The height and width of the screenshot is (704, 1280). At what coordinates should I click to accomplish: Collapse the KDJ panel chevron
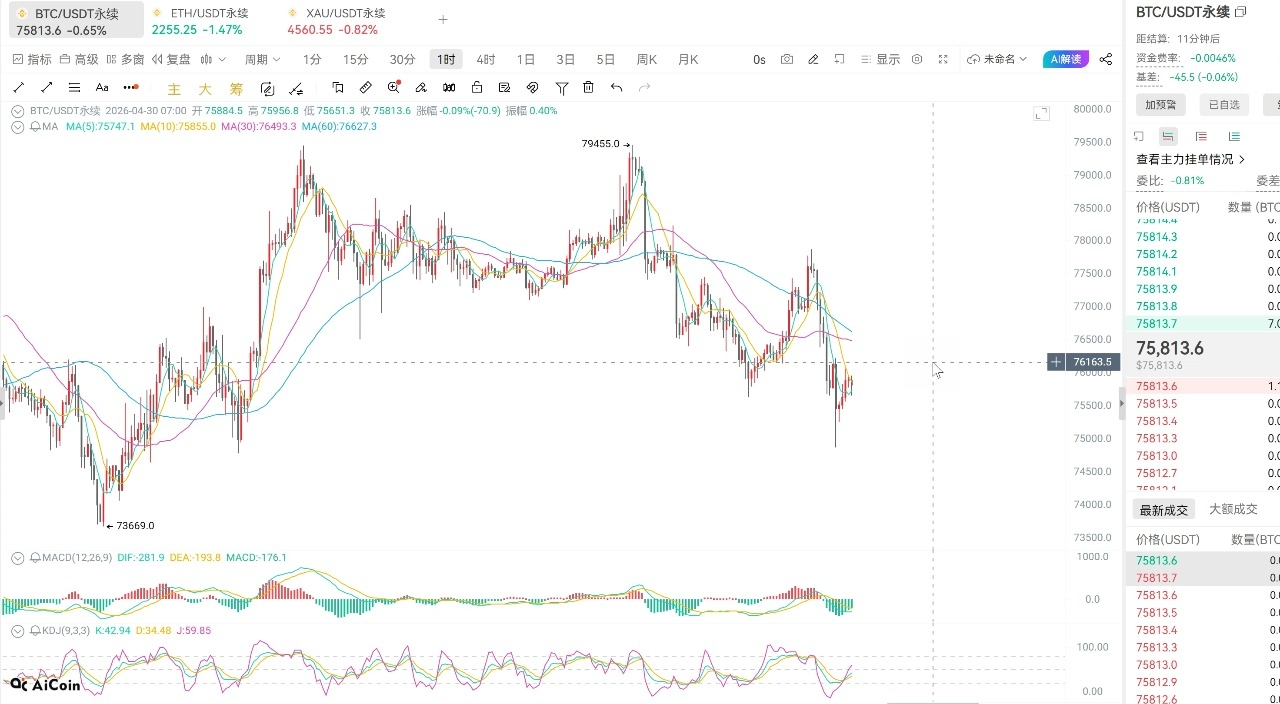point(17,631)
